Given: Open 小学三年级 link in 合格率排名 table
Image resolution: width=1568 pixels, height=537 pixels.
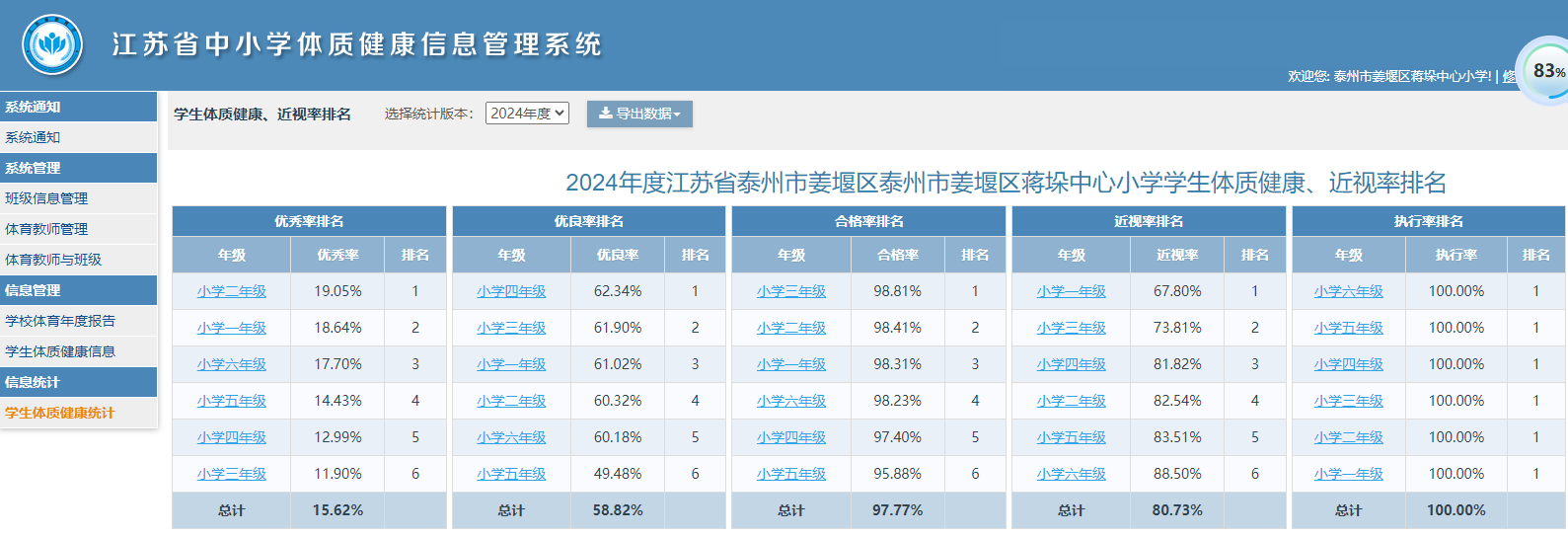Looking at the screenshot, I should click(791, 291).
